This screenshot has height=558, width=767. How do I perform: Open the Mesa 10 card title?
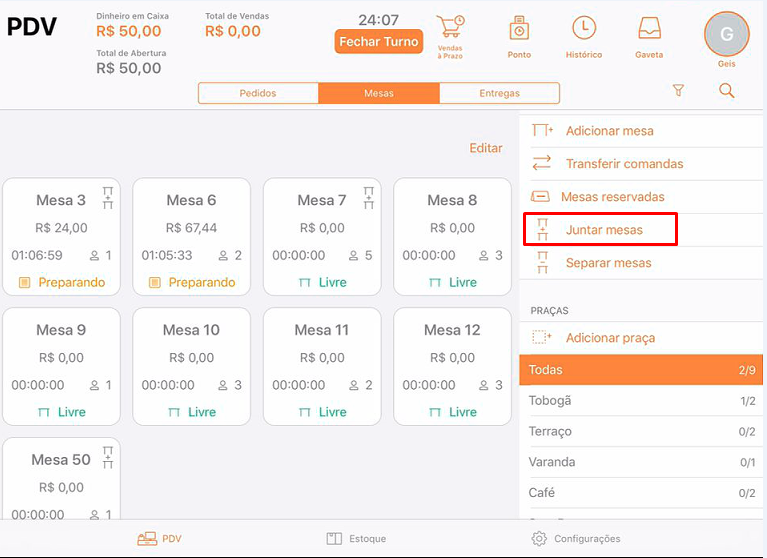[191, 330]
